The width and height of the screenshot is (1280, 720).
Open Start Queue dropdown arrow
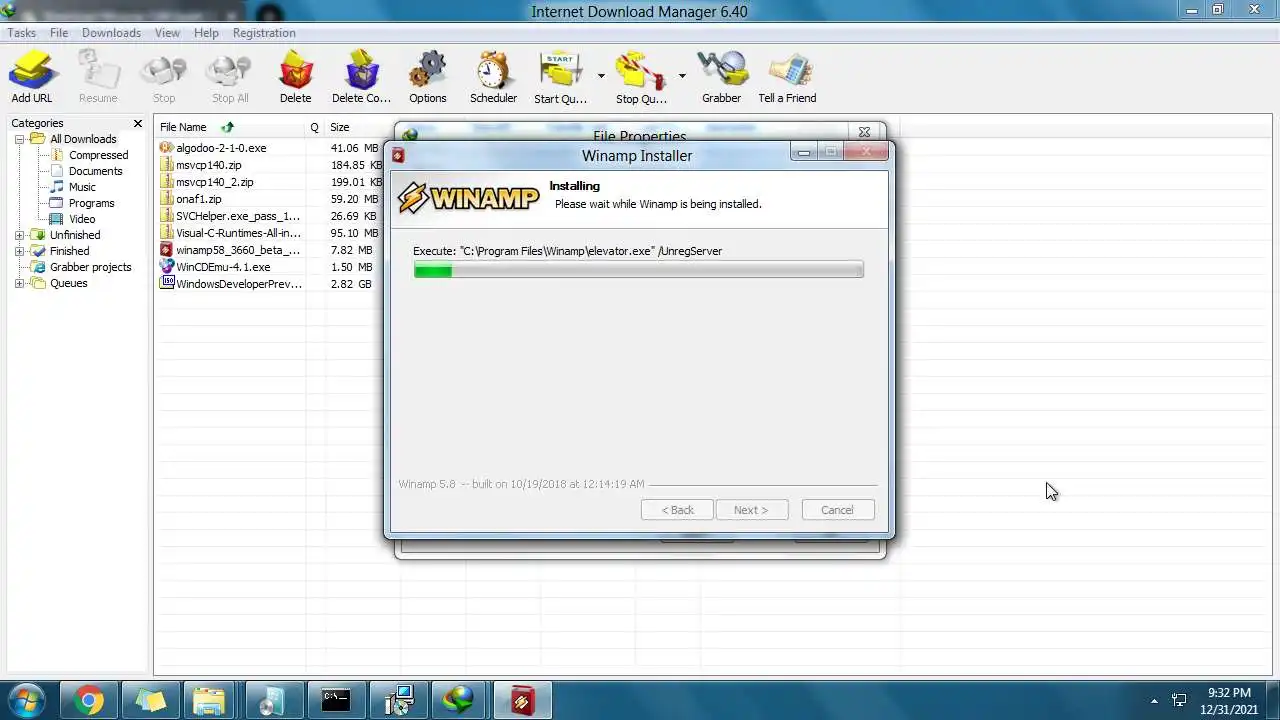point(601,76)
